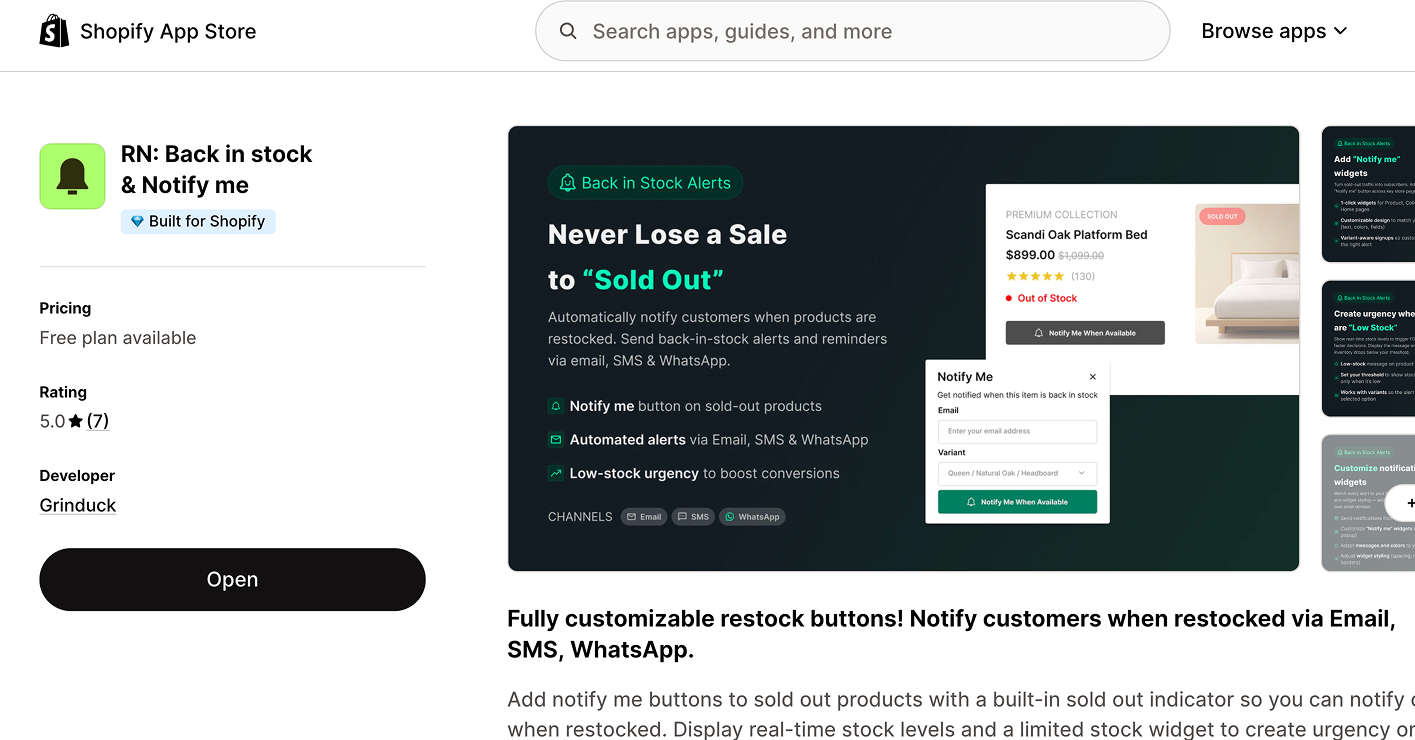Click the Shopify bag logo icon

tap(54, 31)
